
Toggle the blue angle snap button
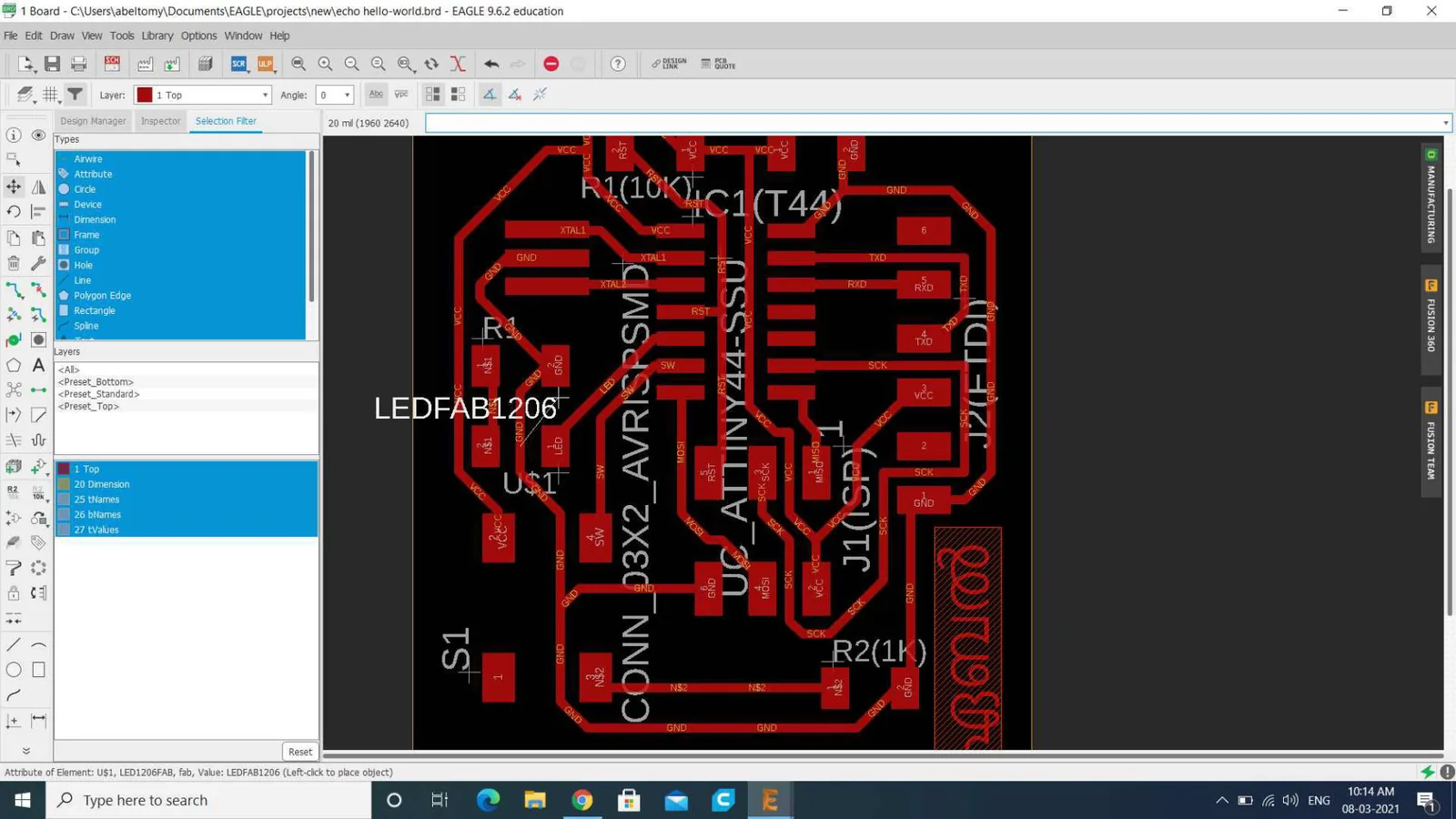tap(490, 95)
